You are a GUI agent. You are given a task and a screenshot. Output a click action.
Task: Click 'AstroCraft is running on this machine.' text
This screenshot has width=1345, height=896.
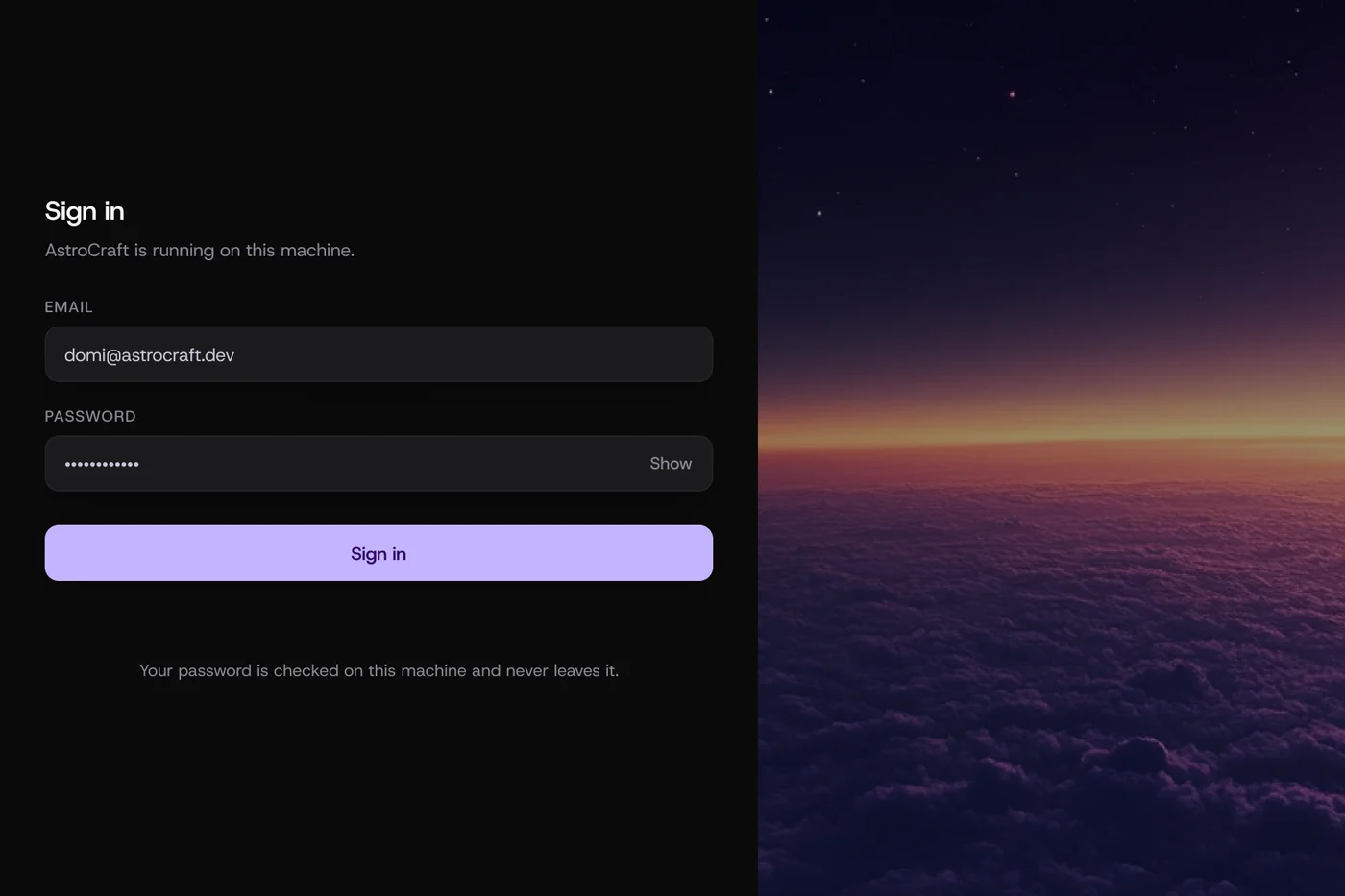pyautogui.click(x=200, y=251)
